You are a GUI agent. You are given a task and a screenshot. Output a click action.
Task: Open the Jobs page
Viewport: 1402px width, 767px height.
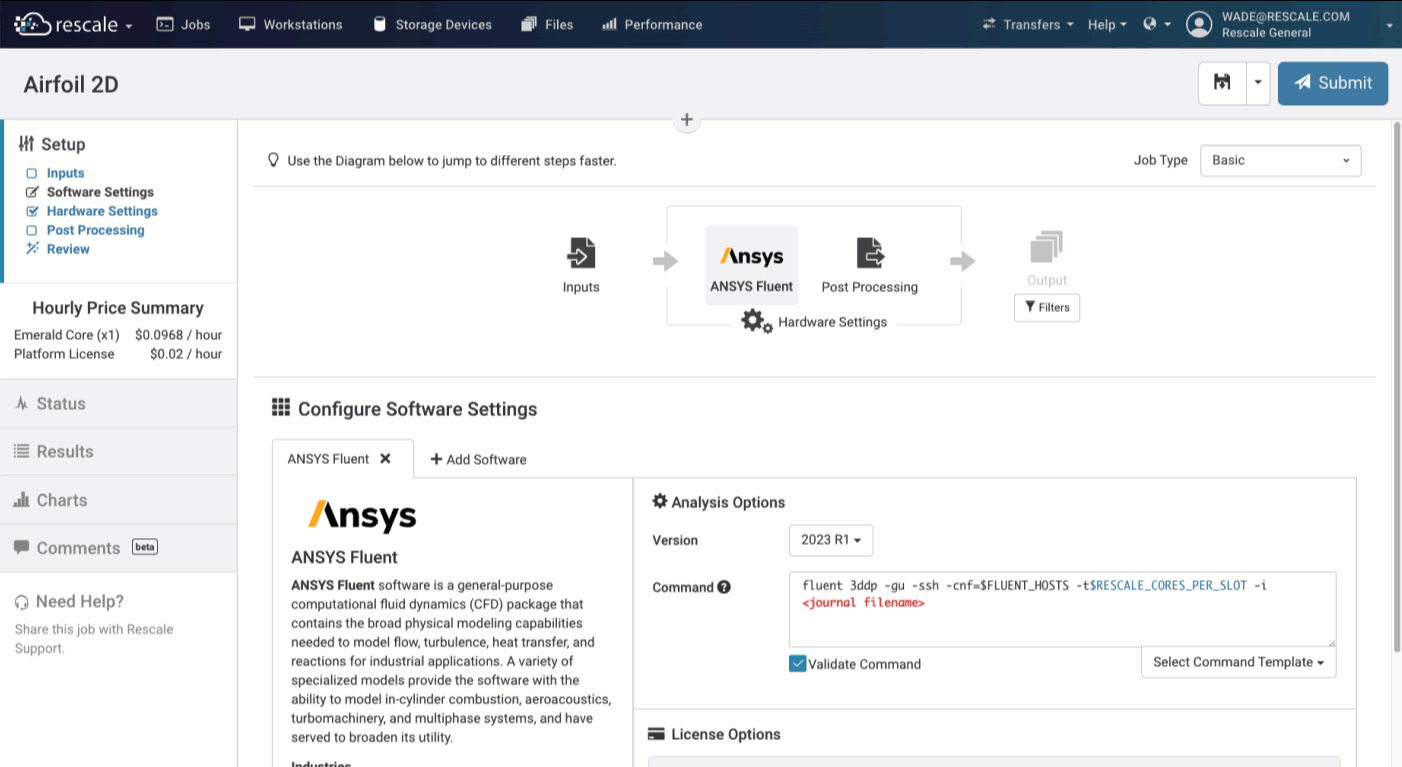tap(184, 24)
